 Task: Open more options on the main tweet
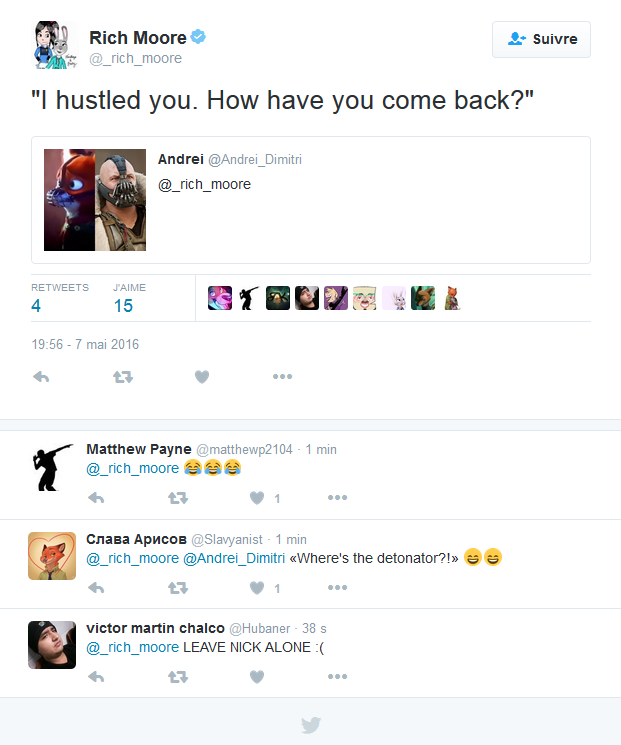pyautogui.click(x=282, y=376)
